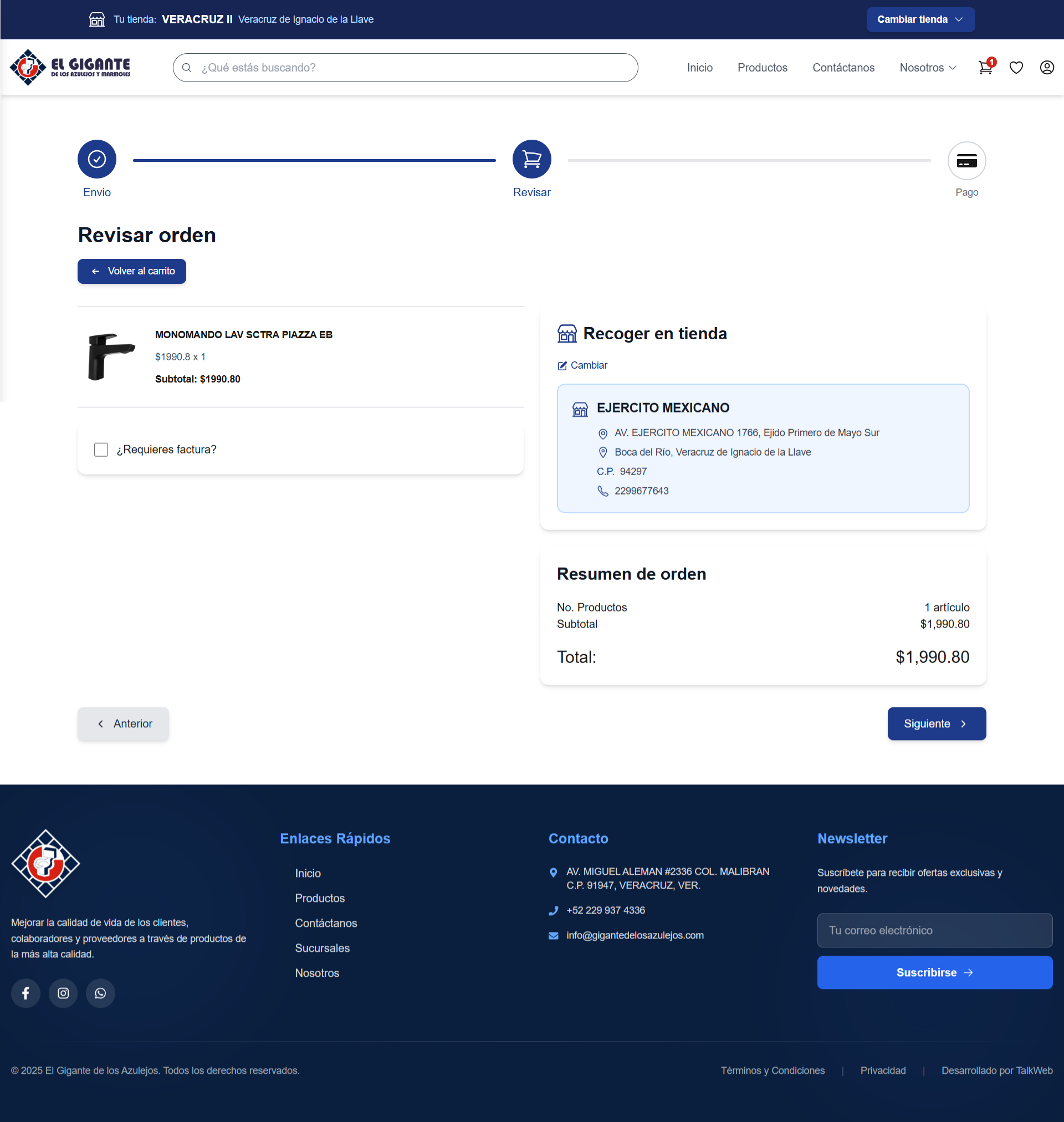Click the newsletter email input field
1064x1122 pixels.
[x=935, y=930]
